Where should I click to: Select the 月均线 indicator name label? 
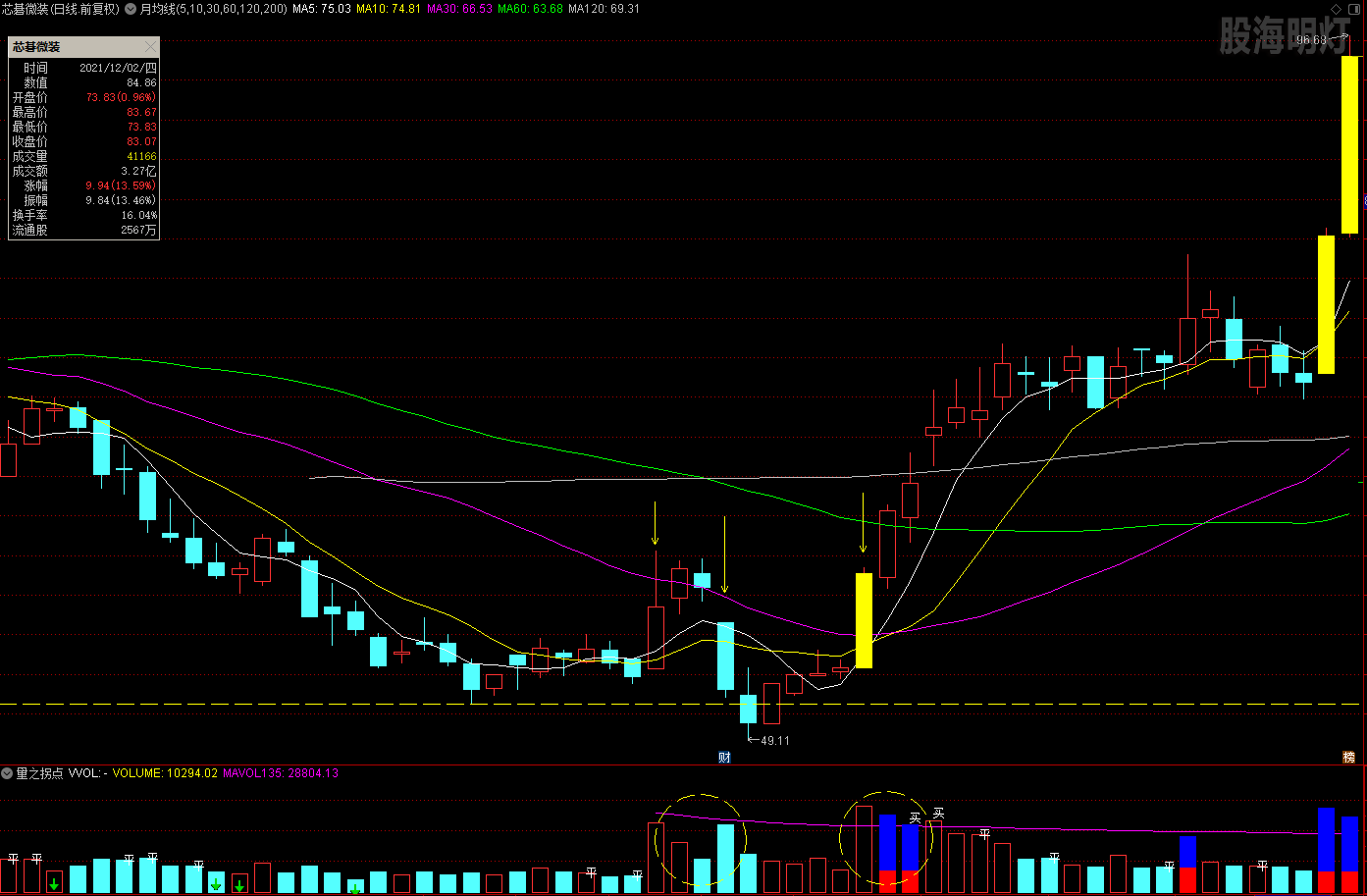[x=158, y=9]
